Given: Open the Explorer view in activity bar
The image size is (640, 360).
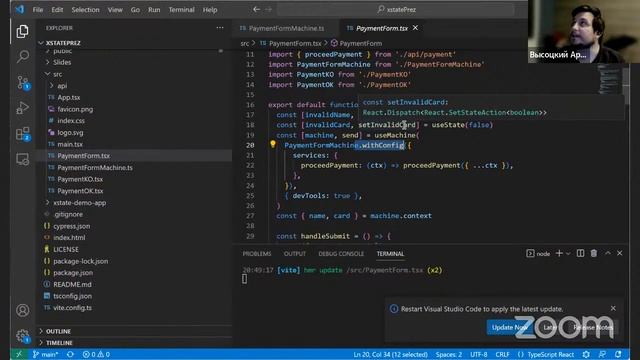Looking at the screenshot, I should coord(22,31).
